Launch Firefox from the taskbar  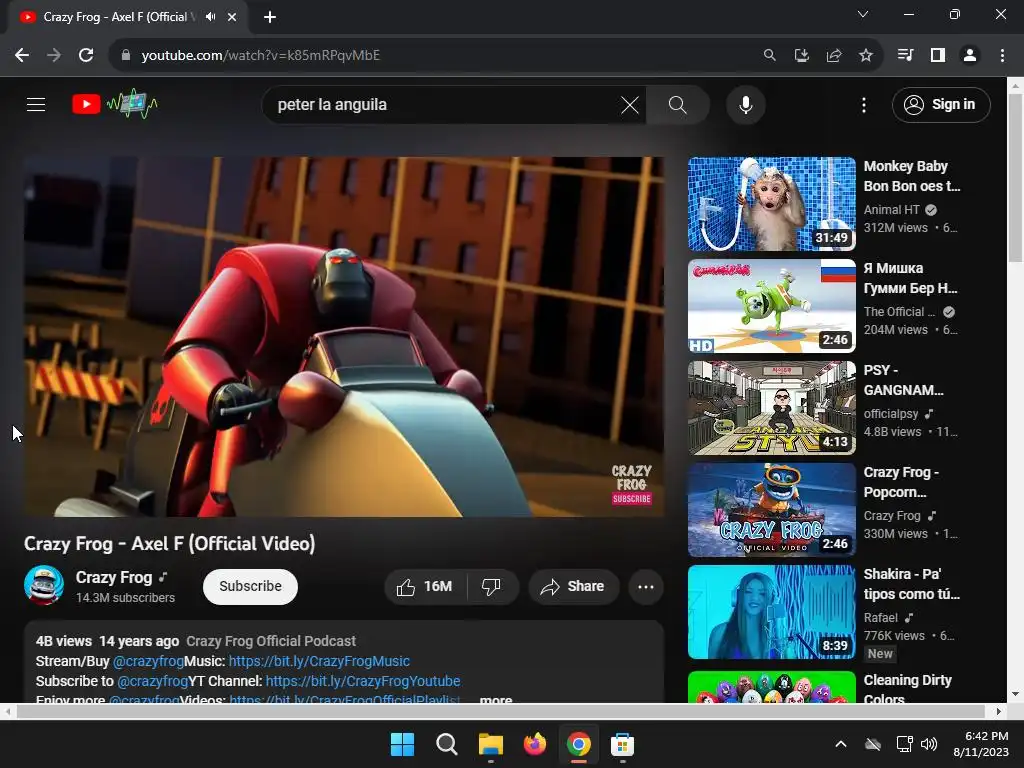click(535, 744)
